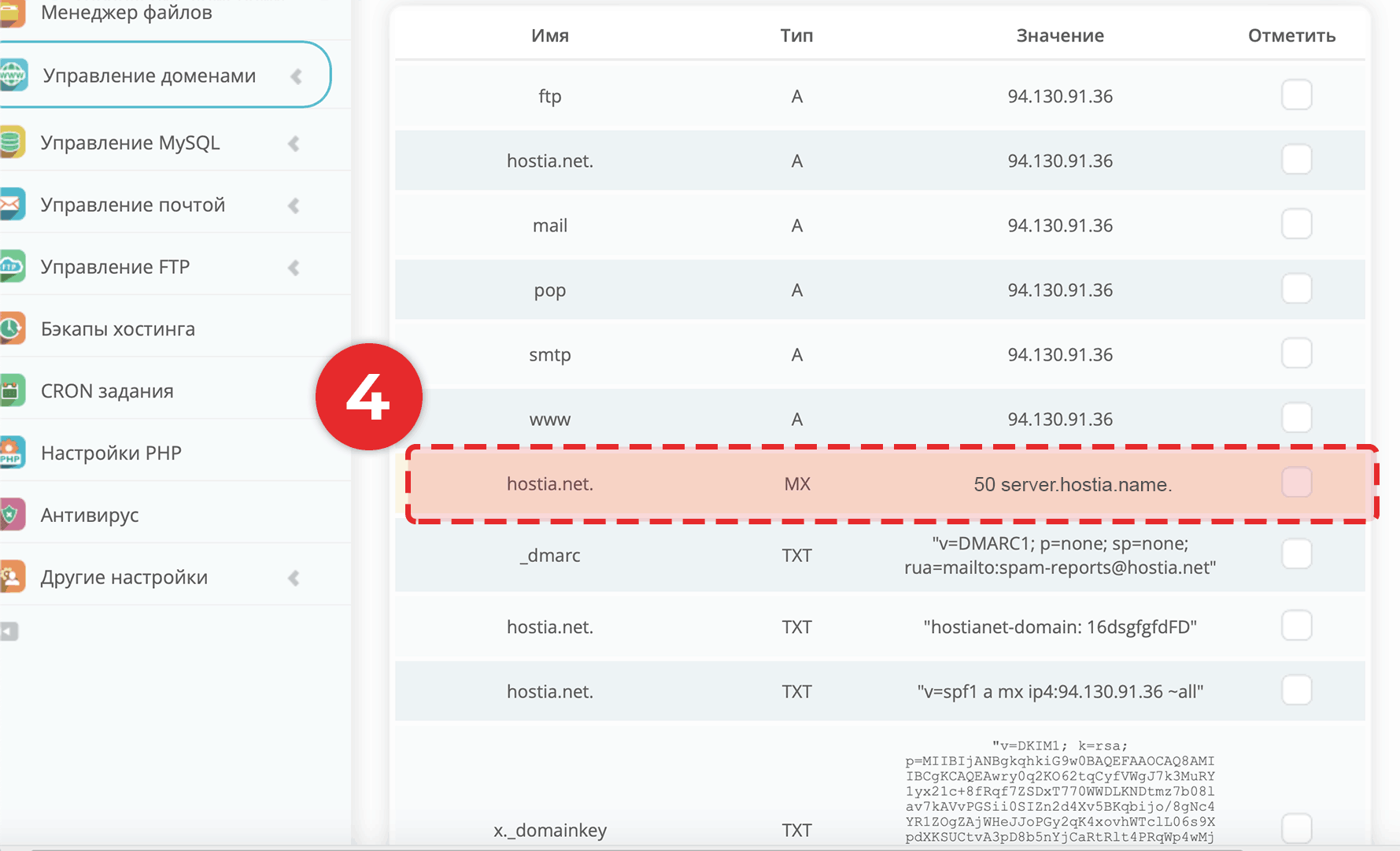Click the database icon for Управление MySQL
This screenshot has width=1400, height=851.
11,142
